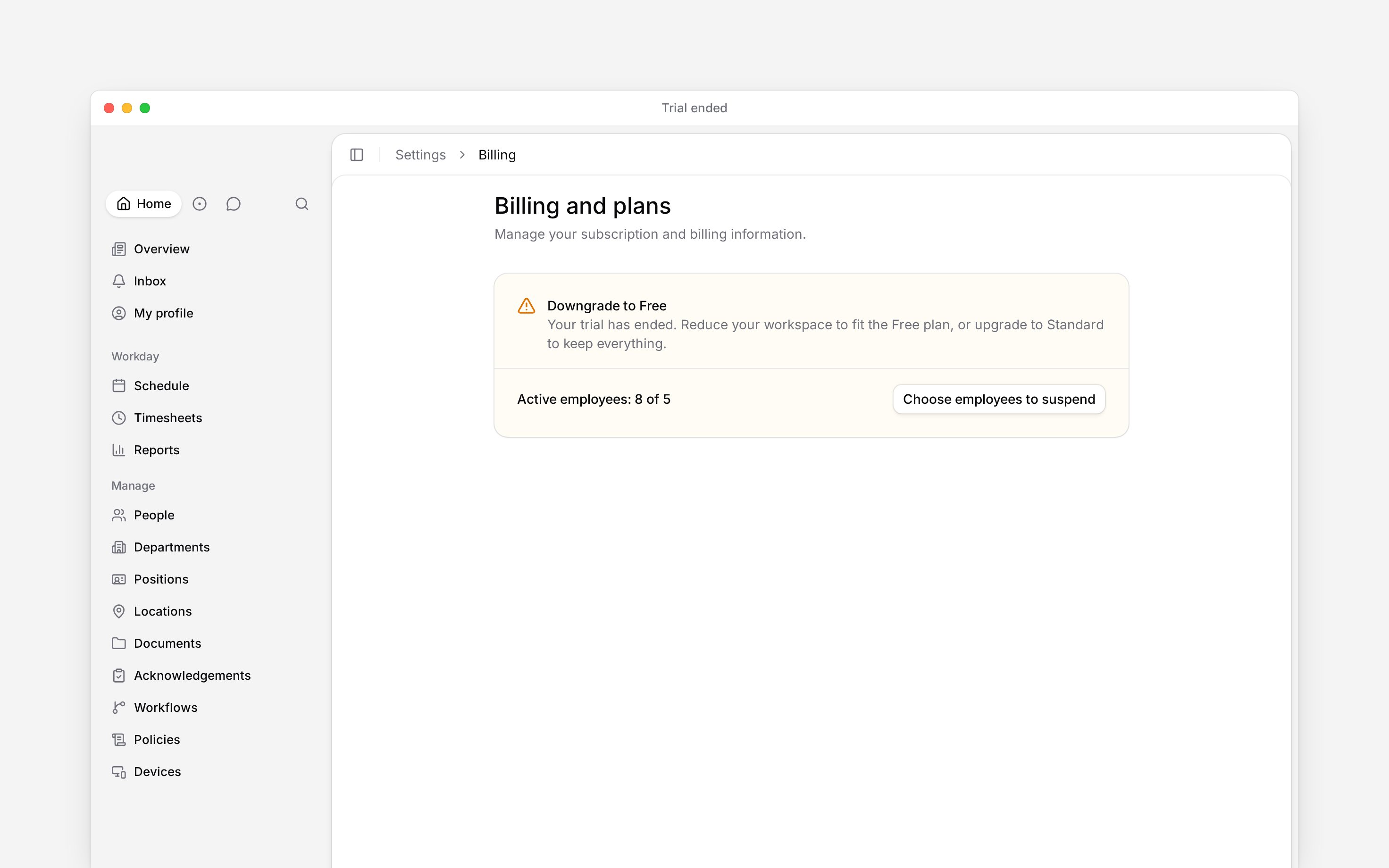Click the Documents folder icon
Image resolution: width=1389 pixels, height=868 pixels.
click(x=119, y=643)
